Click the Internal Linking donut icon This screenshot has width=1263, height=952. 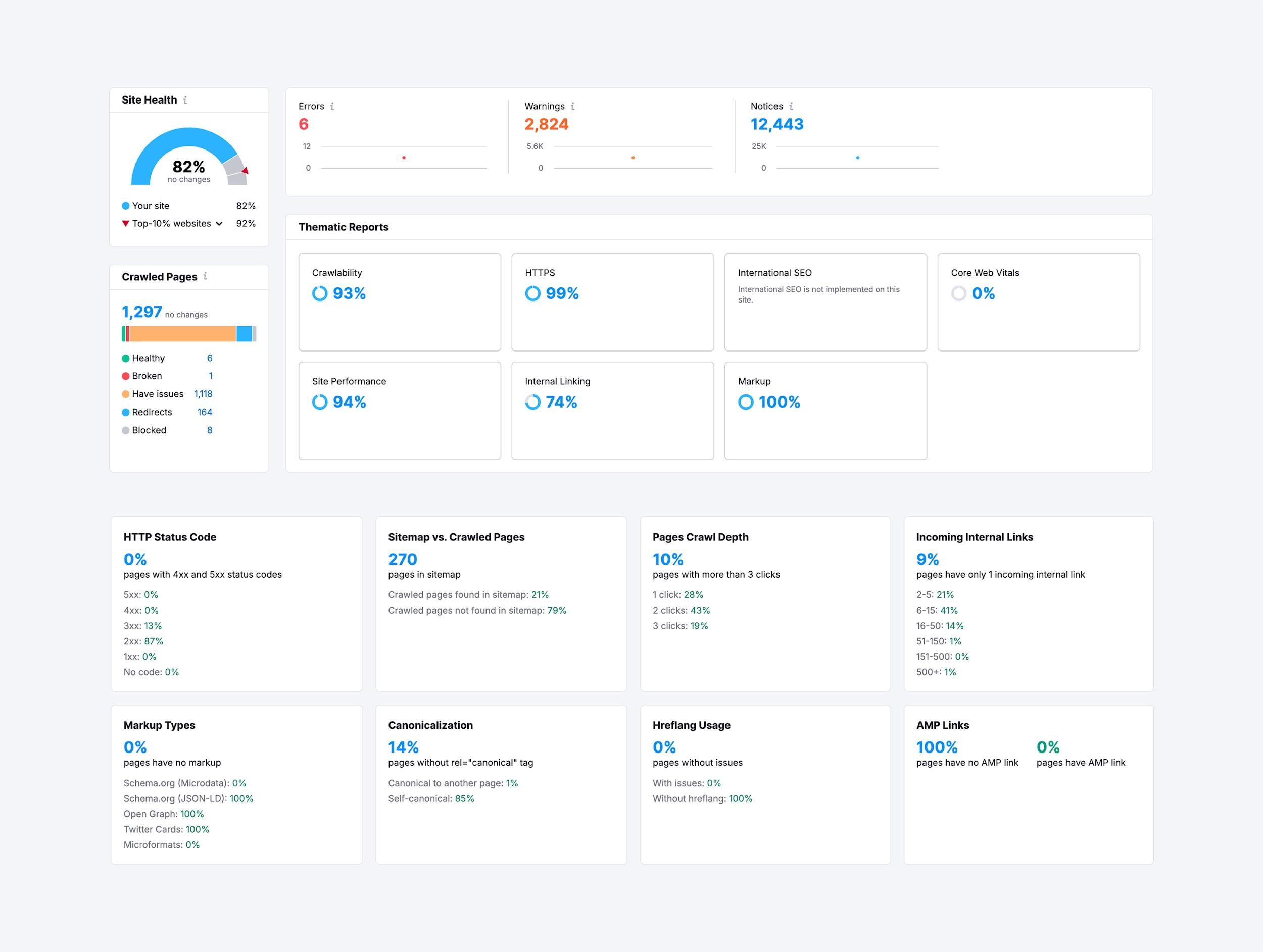pyautogui.click(x=532, y=402)
